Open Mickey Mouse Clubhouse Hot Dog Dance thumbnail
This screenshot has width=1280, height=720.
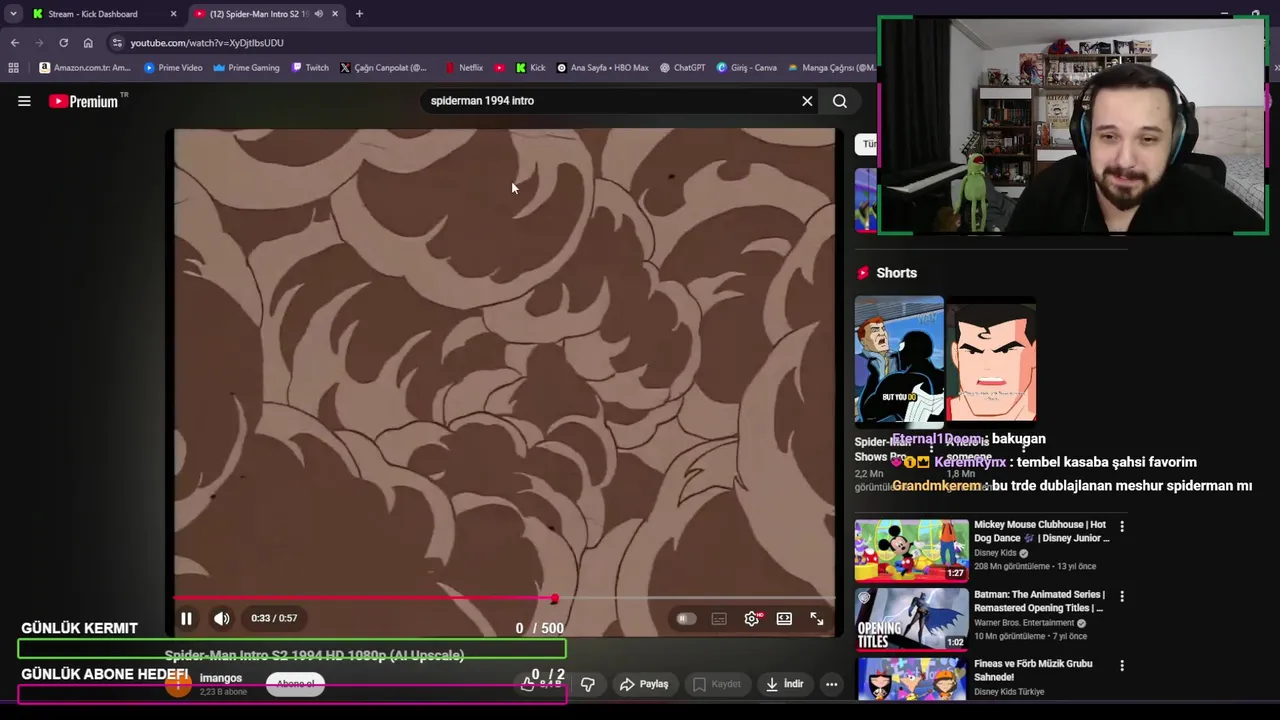911,549
